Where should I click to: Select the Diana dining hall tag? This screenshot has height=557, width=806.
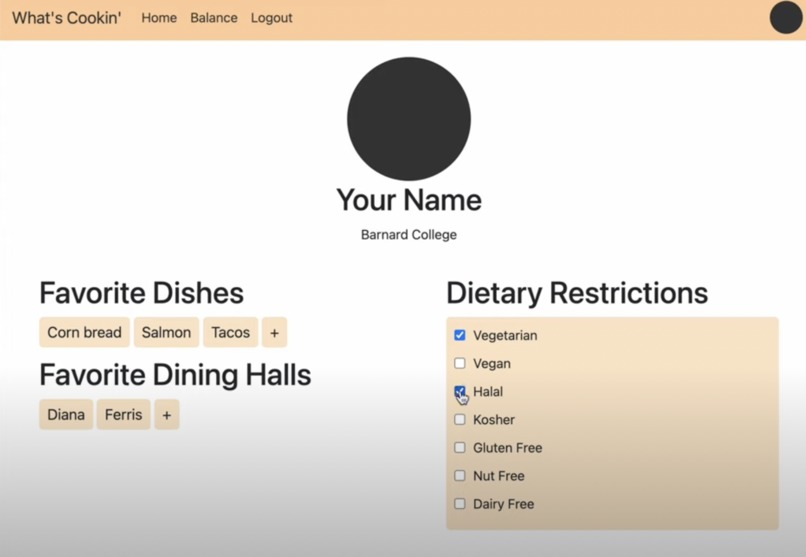point(66,415)
